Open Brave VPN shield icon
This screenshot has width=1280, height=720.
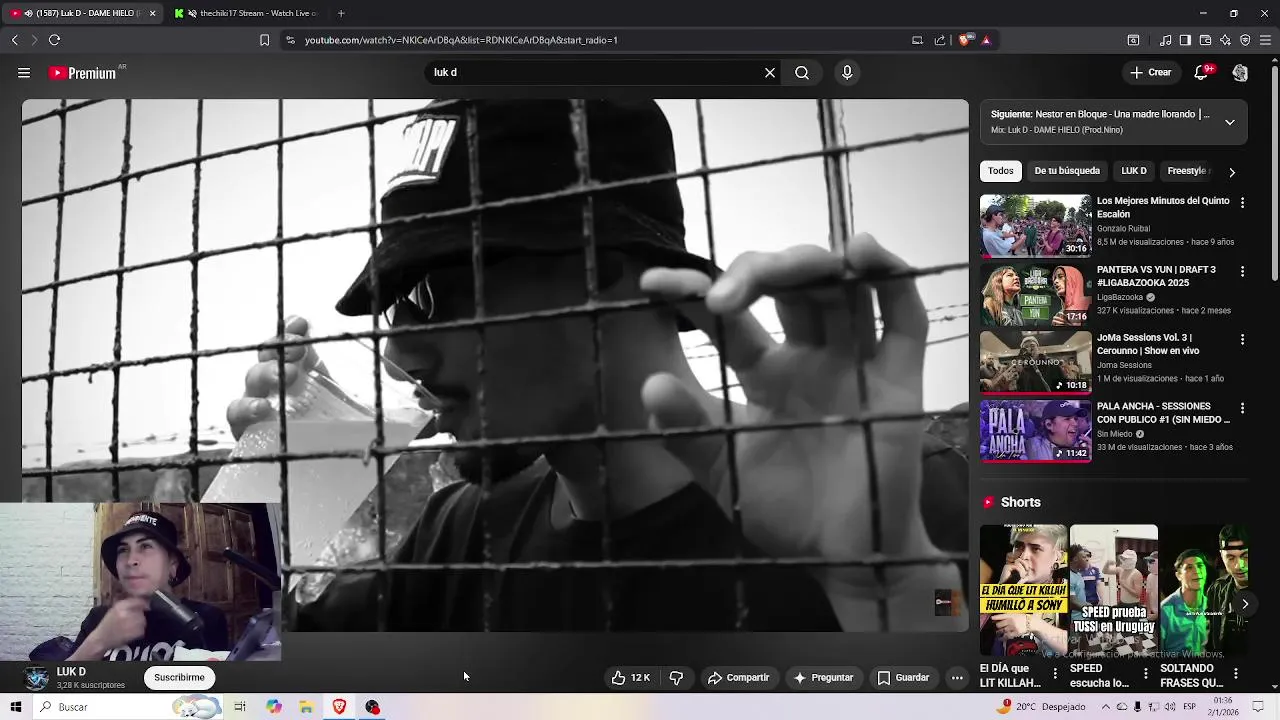pos(1245,40)
